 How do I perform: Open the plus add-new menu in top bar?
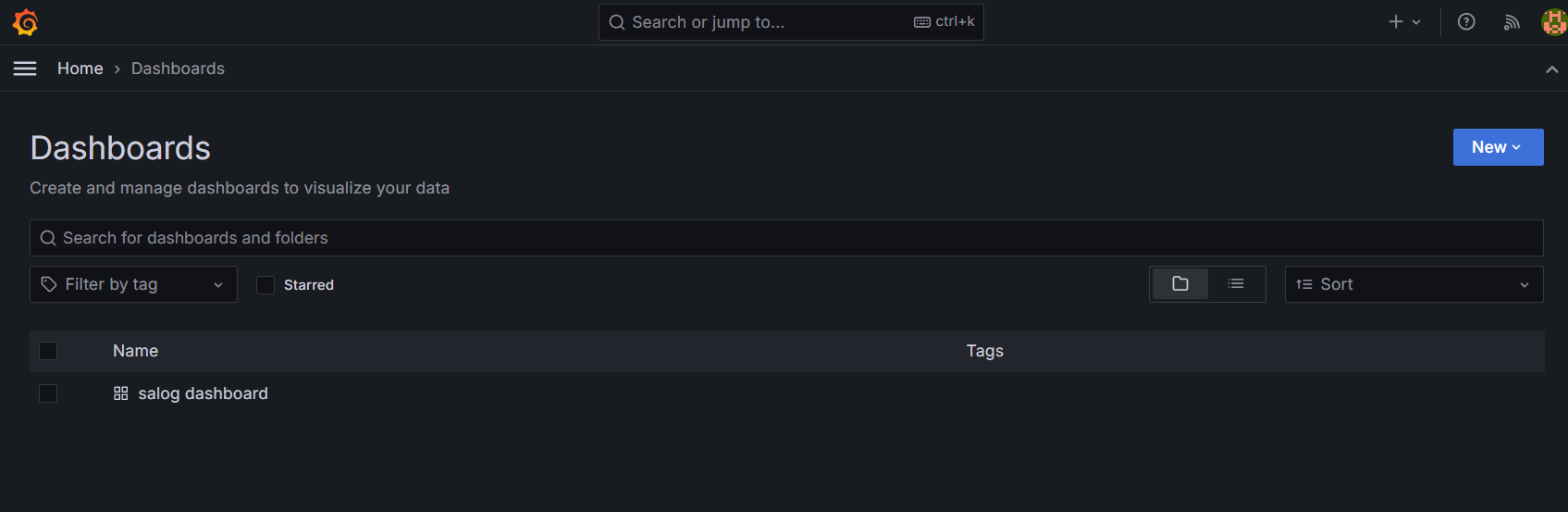1404,22
